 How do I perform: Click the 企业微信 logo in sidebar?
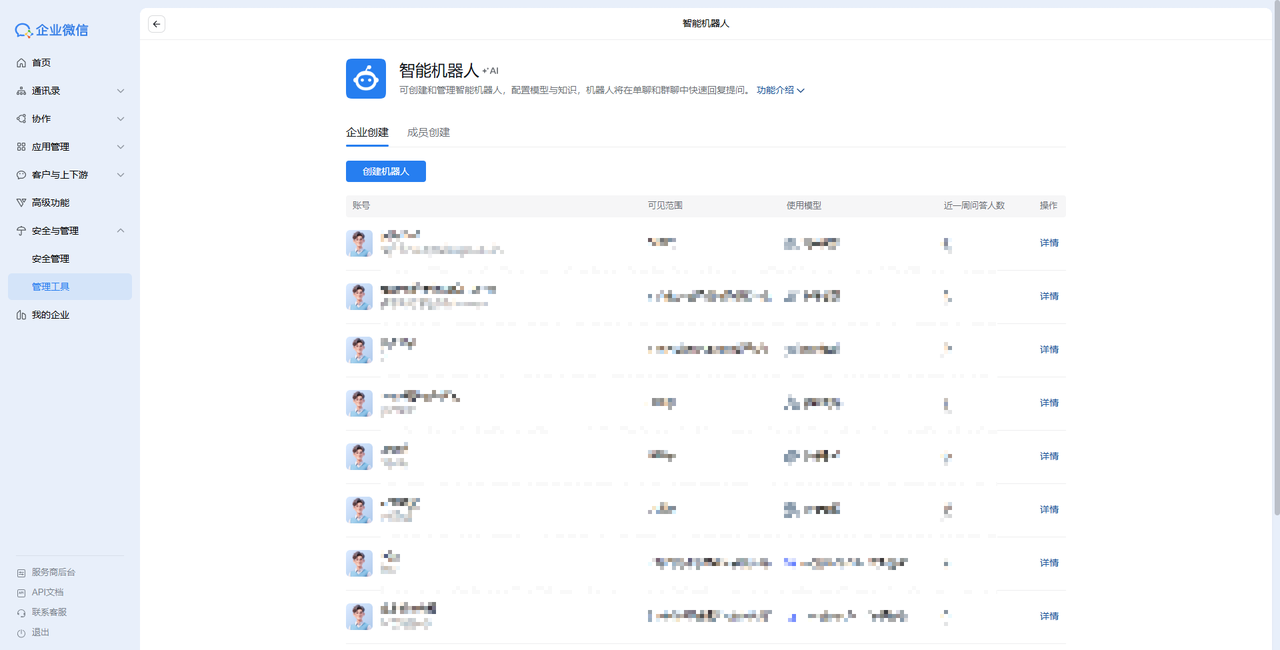coord(52,30)
